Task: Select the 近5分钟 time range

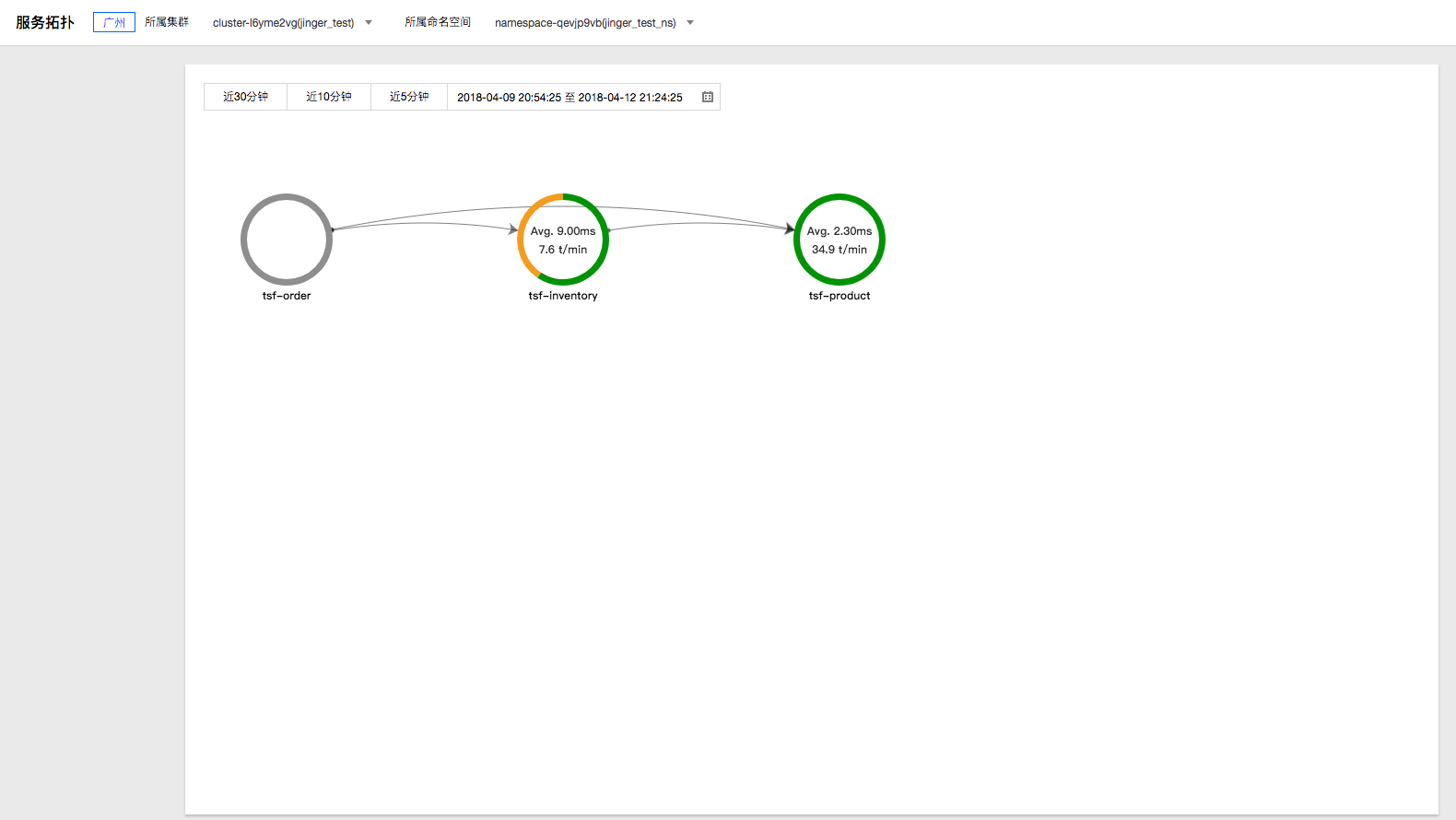Action: [409, 97]
